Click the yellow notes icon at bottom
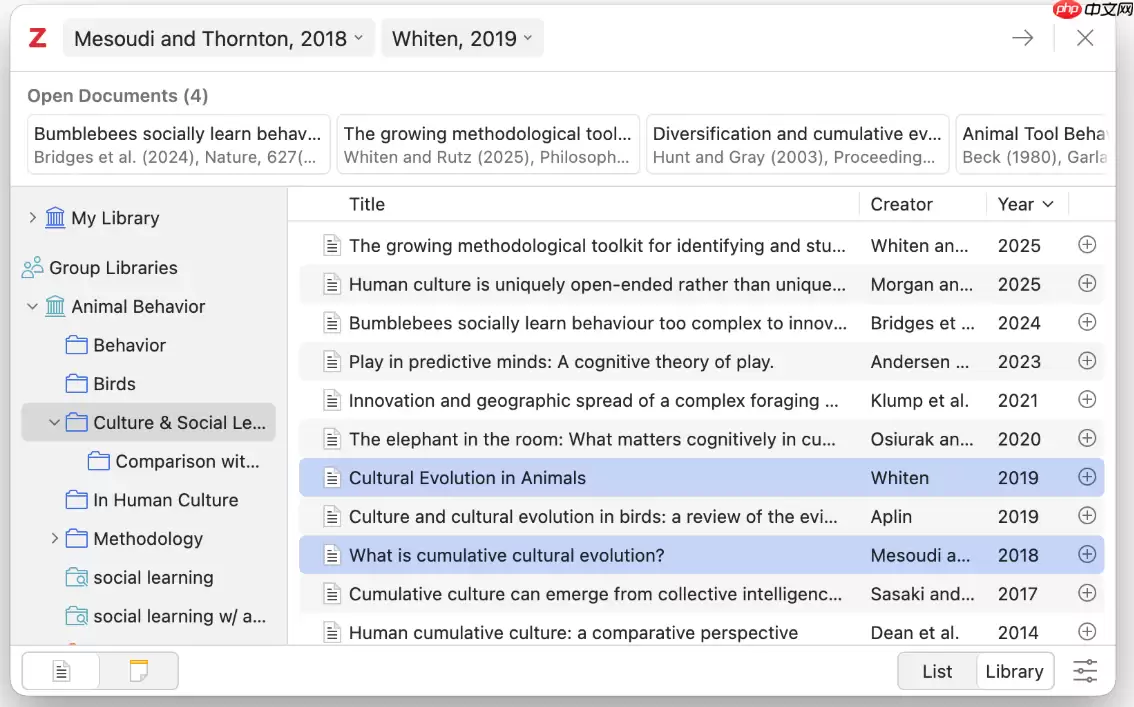The height and width of the screenshot is (707, 1134). coord(139,671)
